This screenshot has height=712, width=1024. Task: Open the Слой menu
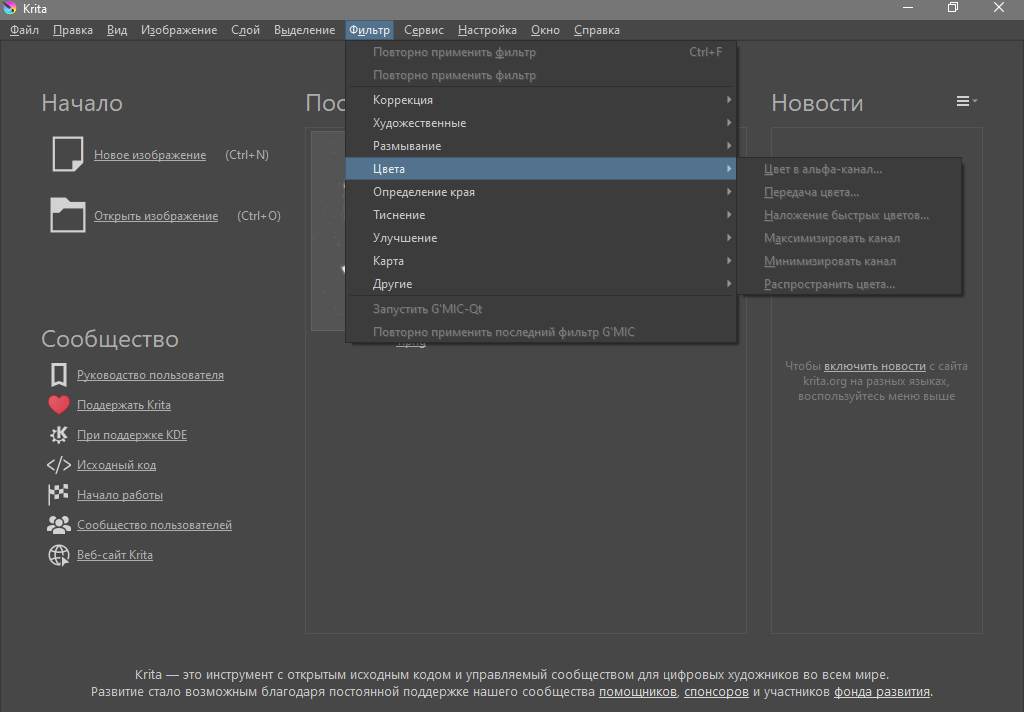[246, 30]
